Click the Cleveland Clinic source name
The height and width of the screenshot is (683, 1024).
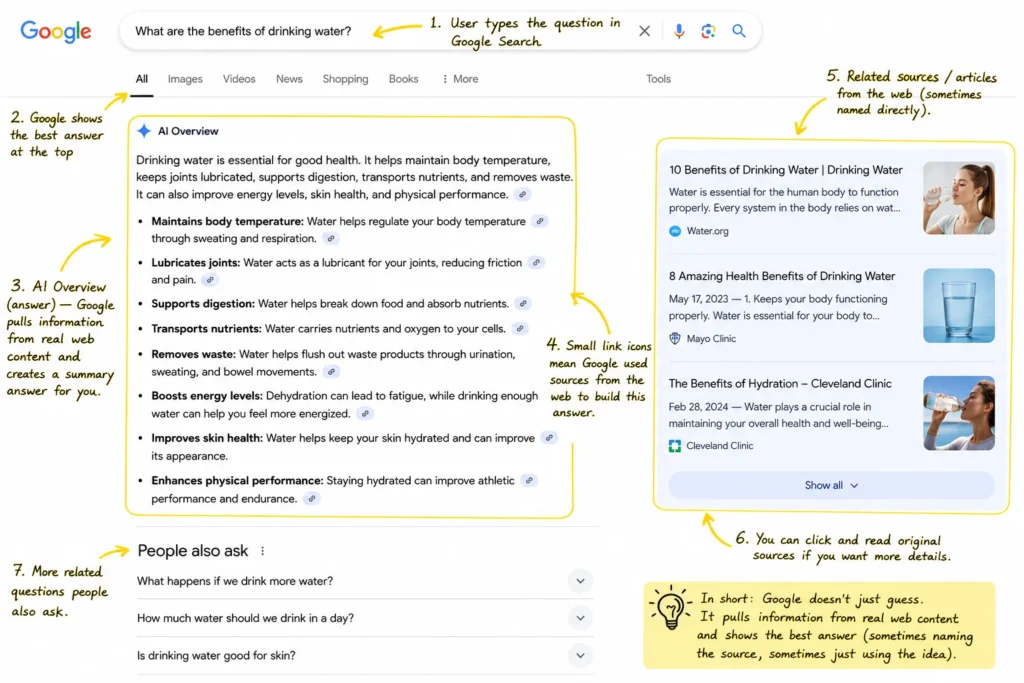tap(720, 446)
